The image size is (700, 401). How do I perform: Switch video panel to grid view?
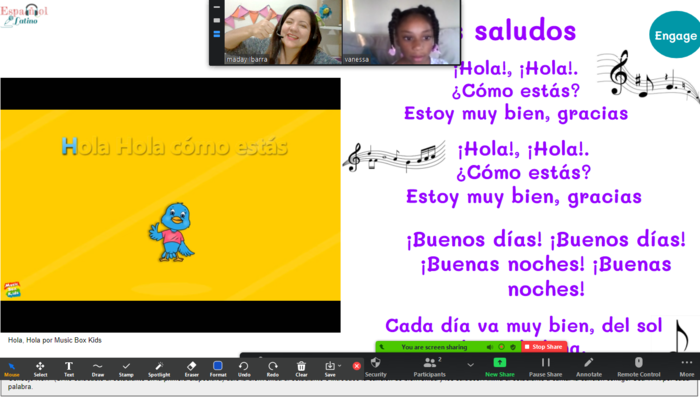[217, 34]
